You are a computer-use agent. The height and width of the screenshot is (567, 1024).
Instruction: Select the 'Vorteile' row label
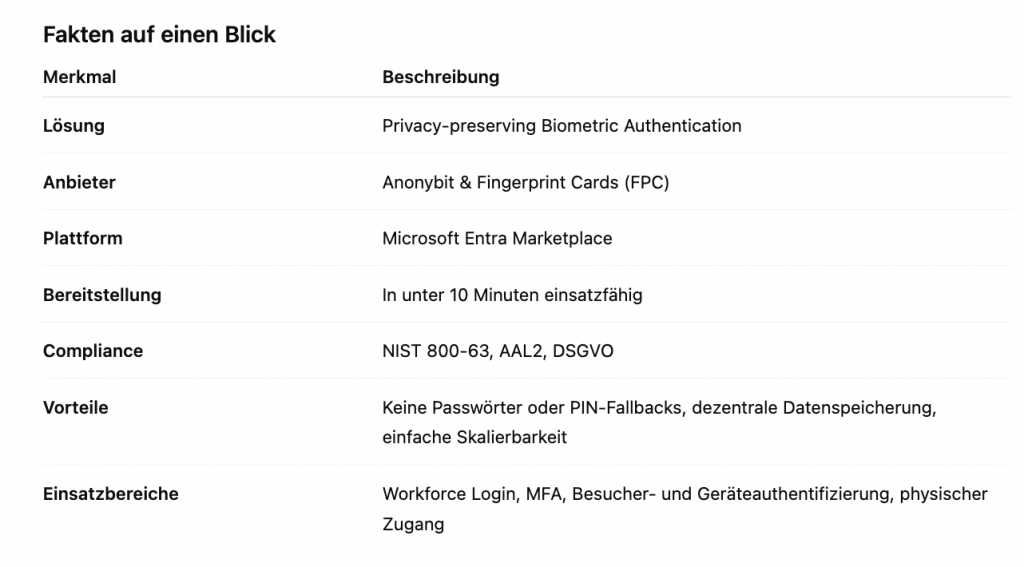click(x=75, y=408)
